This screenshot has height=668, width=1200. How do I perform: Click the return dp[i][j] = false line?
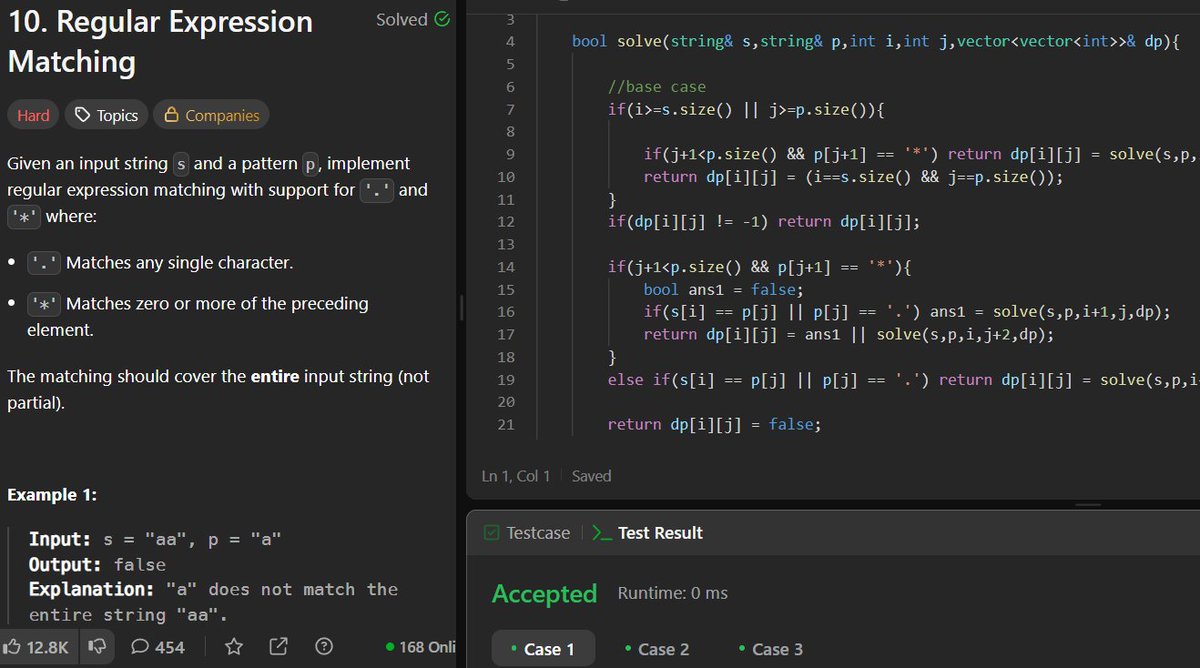click(714, 425)
